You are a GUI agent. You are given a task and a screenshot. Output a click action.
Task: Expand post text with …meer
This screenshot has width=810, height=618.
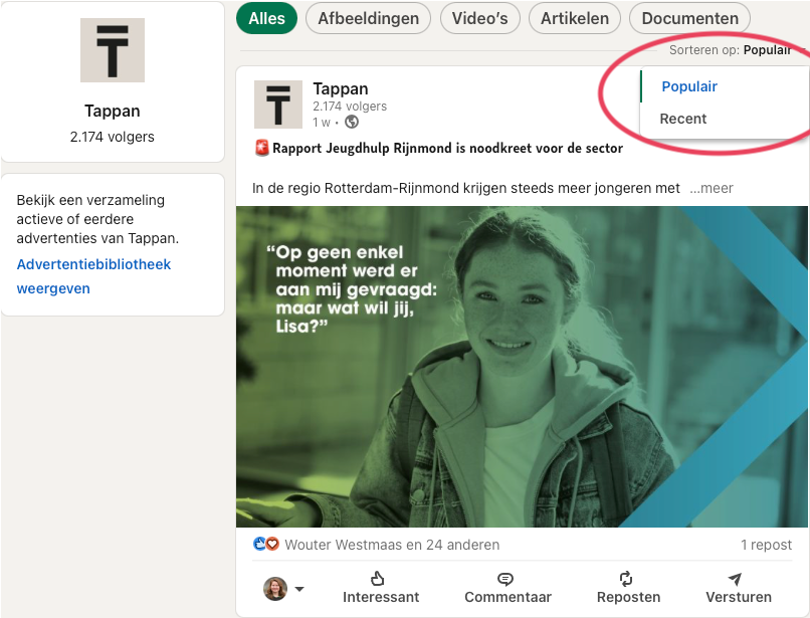point(711,188)
